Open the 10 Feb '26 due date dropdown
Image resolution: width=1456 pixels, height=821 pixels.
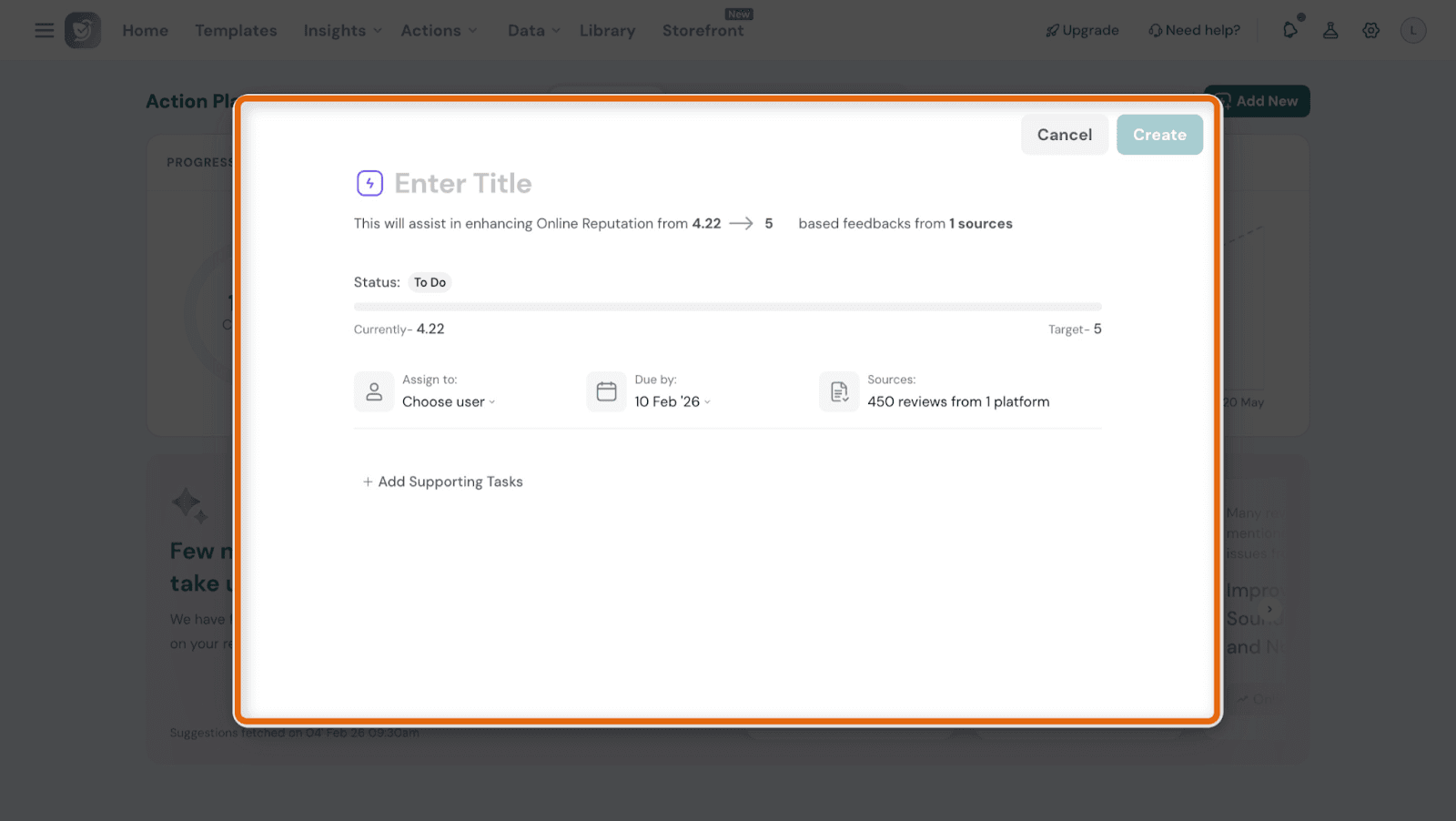(x=672, y=401)
